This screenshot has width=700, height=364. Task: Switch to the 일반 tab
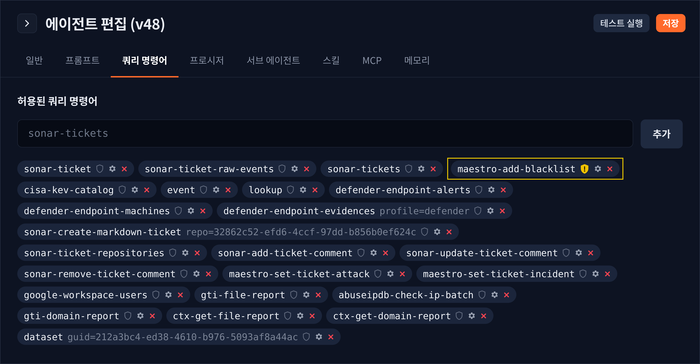point(34,60)
